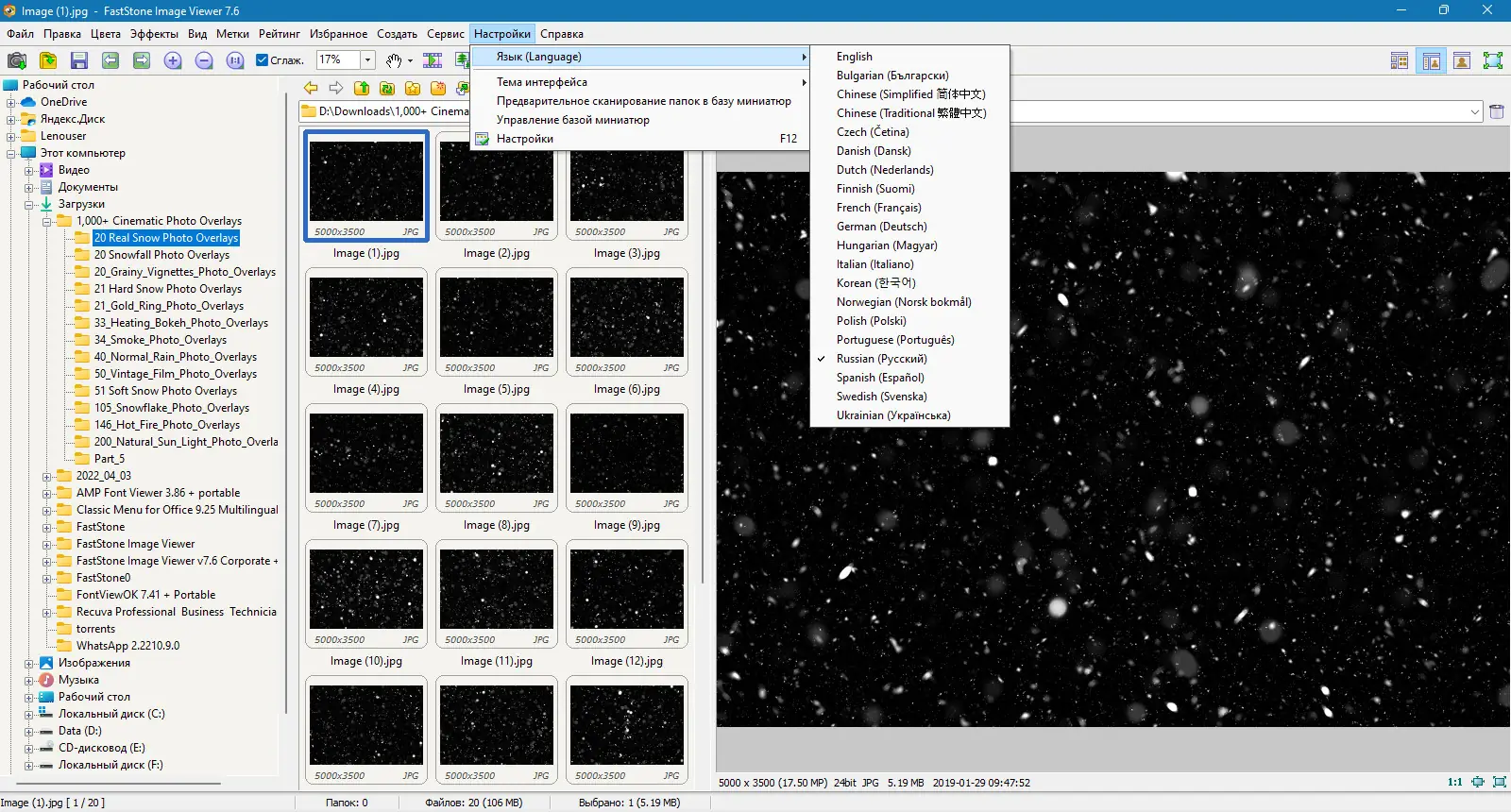Open the 34_Smoke_Photo_Overlays folder
Viewport: 1511px width, 812px height.
(160, 340)
